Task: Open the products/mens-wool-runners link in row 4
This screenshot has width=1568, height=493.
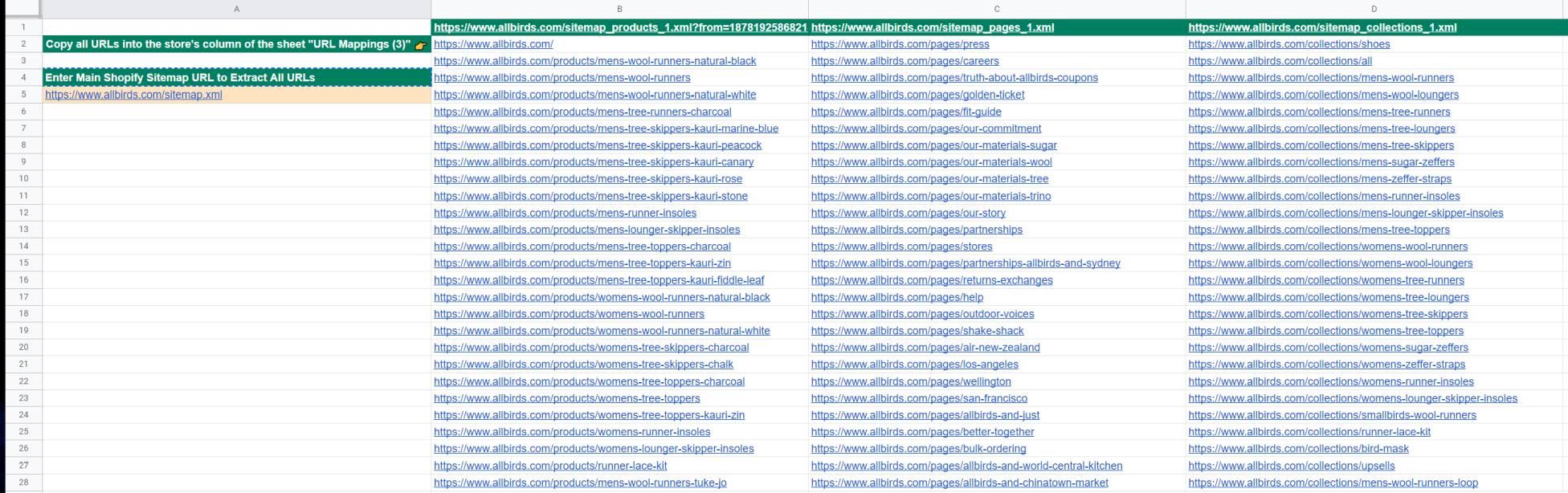Action: [561, 78]
